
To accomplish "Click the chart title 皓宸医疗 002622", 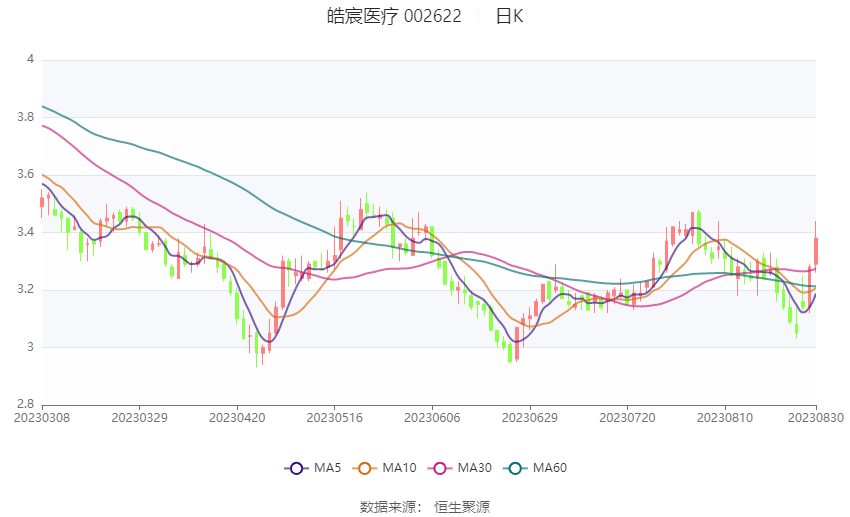I will (x=394, y=16).
